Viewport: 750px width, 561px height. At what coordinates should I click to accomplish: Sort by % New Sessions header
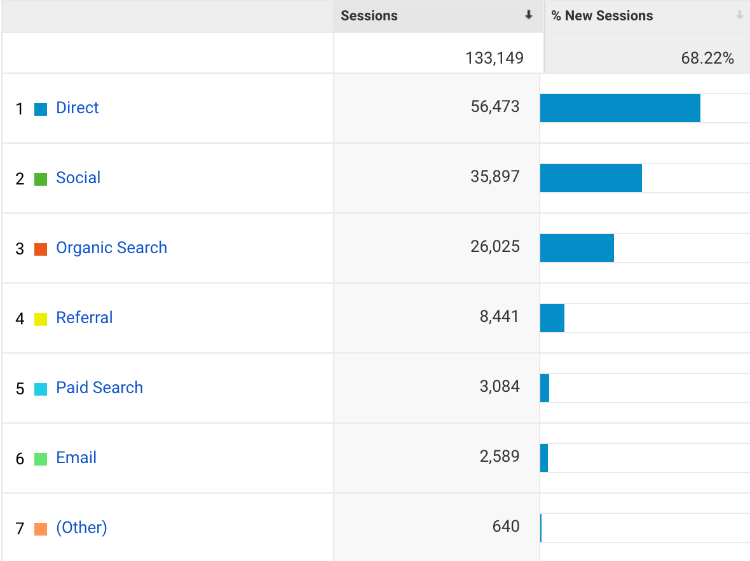coord(602,16)
